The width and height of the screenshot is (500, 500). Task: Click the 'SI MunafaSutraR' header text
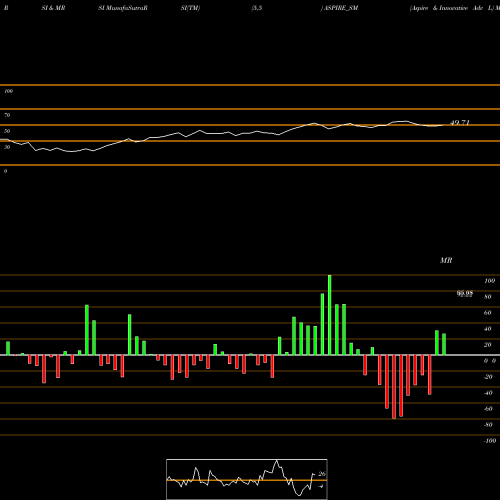[123, 8]
